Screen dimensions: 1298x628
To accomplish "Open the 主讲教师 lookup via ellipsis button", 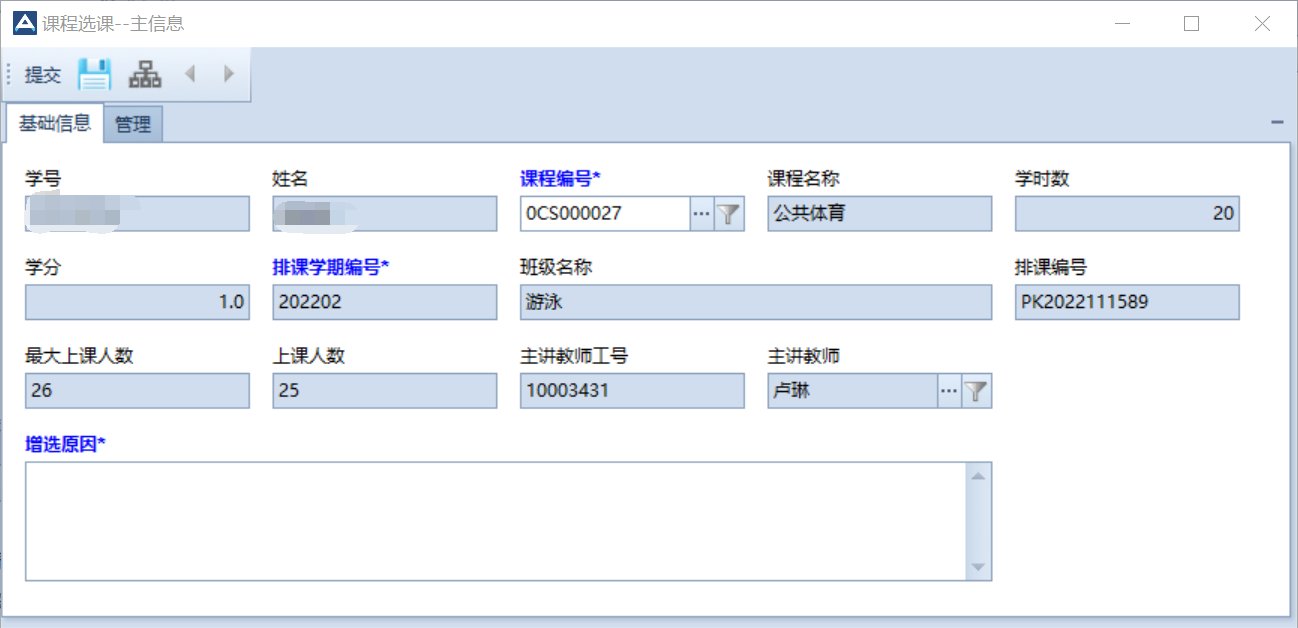I will tap(949, 390).
